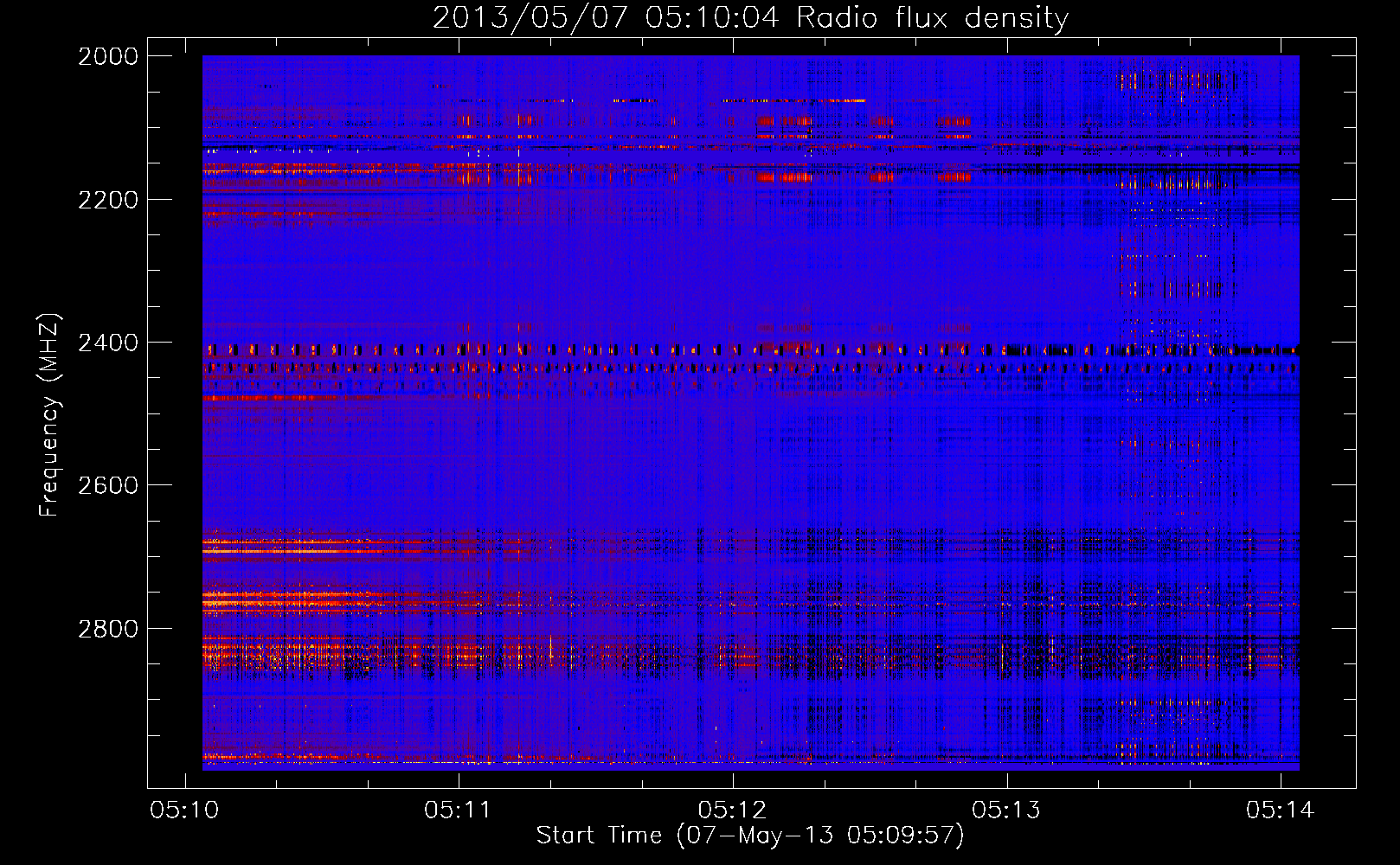Select the 2600 frequency axis label
Screen dimensions: 1400x865
click(108, 485)
